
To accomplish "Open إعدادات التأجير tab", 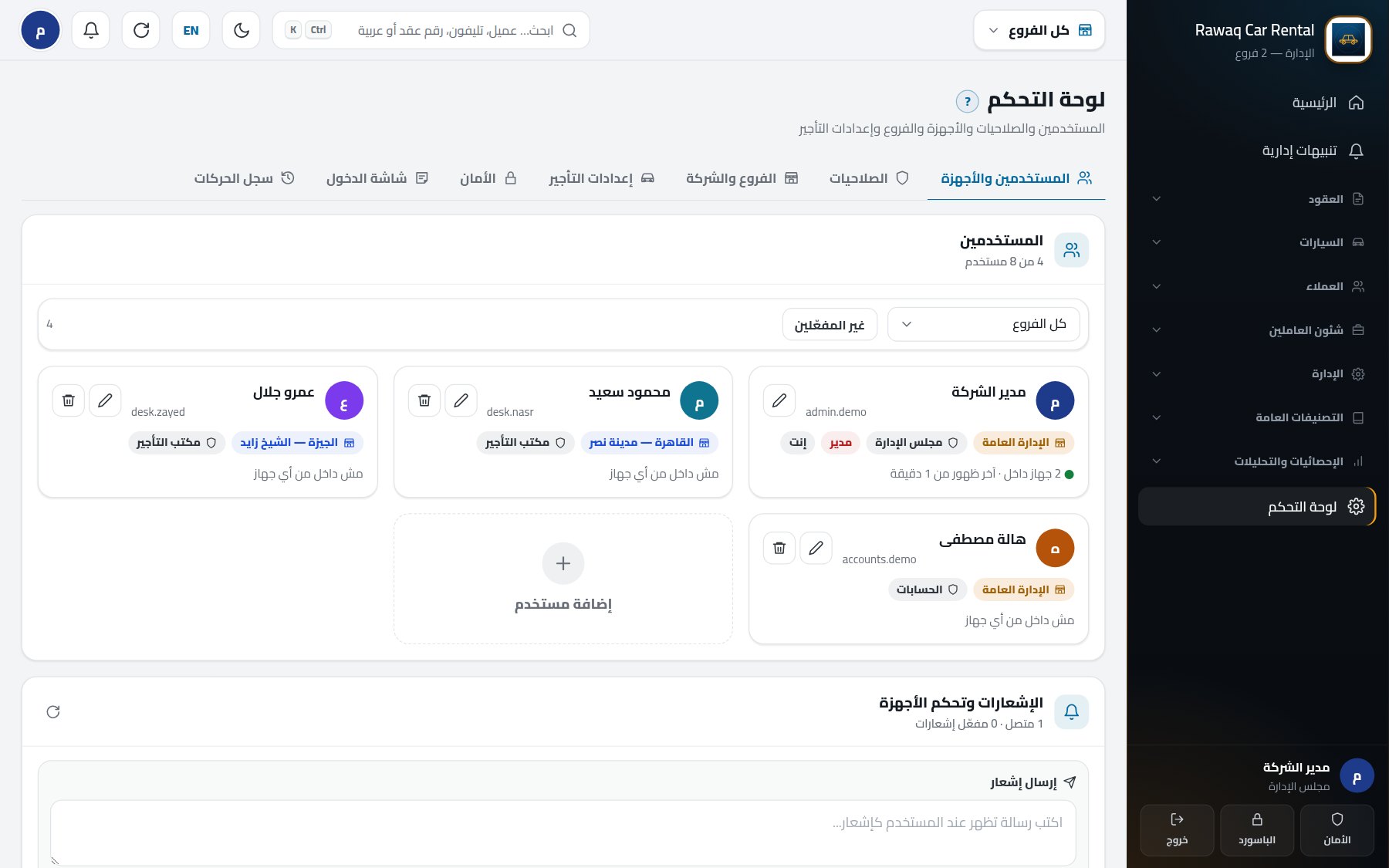I will click(602, 178).
